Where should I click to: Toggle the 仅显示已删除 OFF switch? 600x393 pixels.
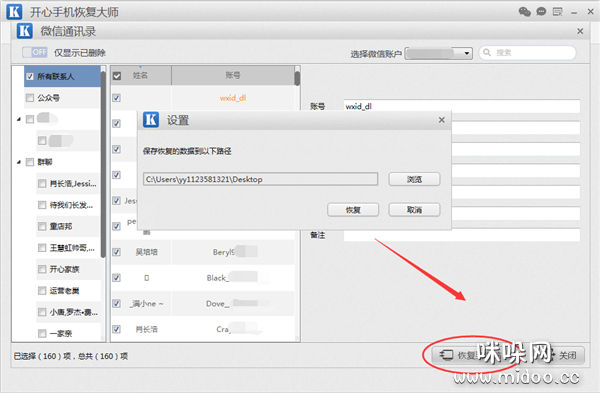click(35, 52)
